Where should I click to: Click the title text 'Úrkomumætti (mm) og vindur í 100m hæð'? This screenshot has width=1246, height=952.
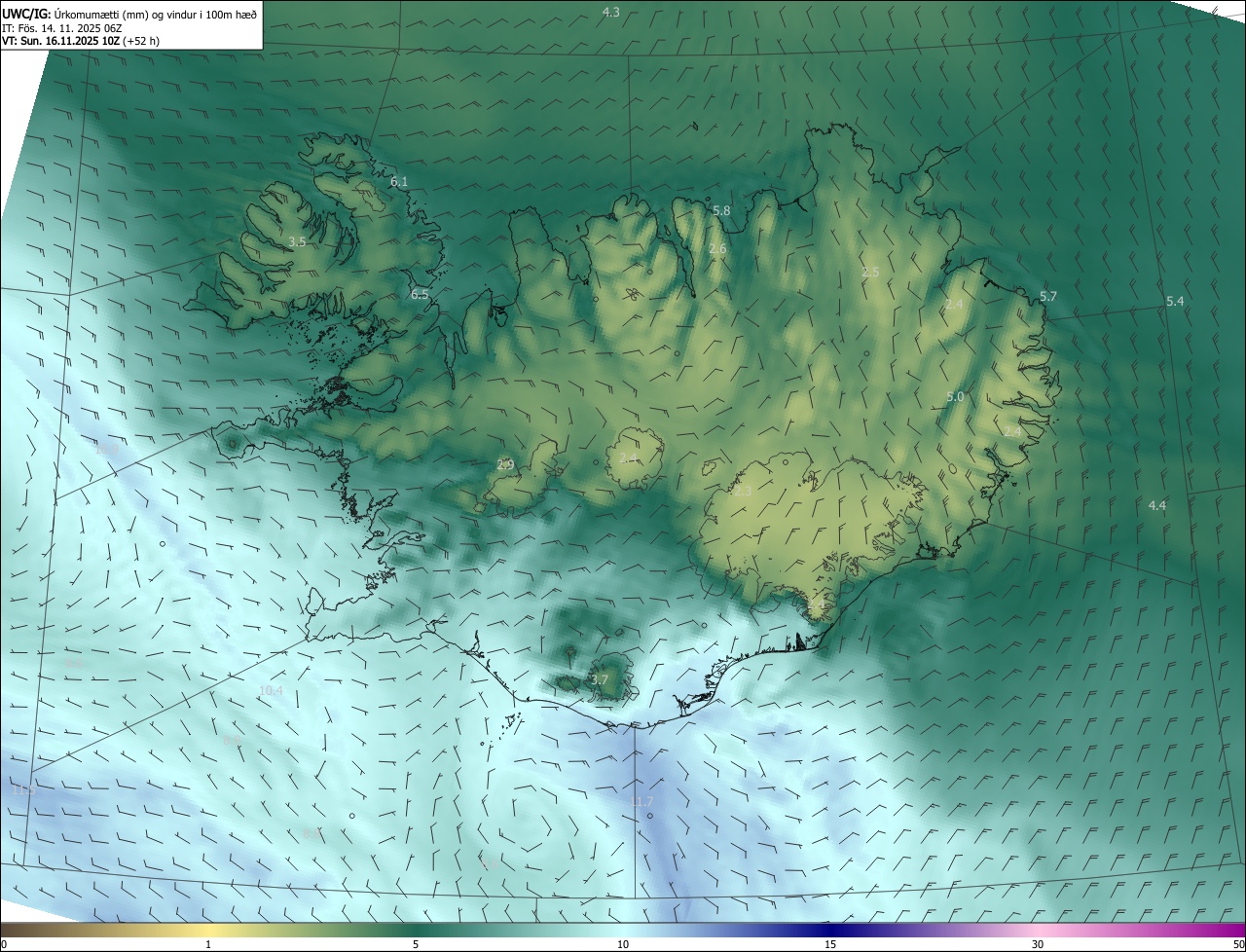pyautogui.click(x=156, y=14)
